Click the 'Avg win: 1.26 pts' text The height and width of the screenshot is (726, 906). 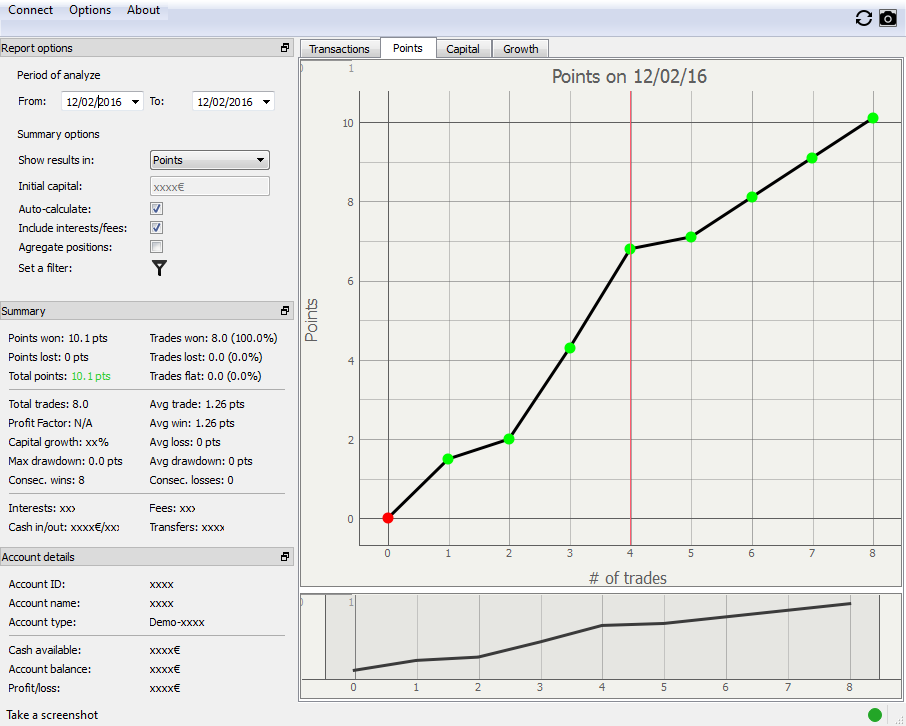pyautogui.click(x=192, y=423)
